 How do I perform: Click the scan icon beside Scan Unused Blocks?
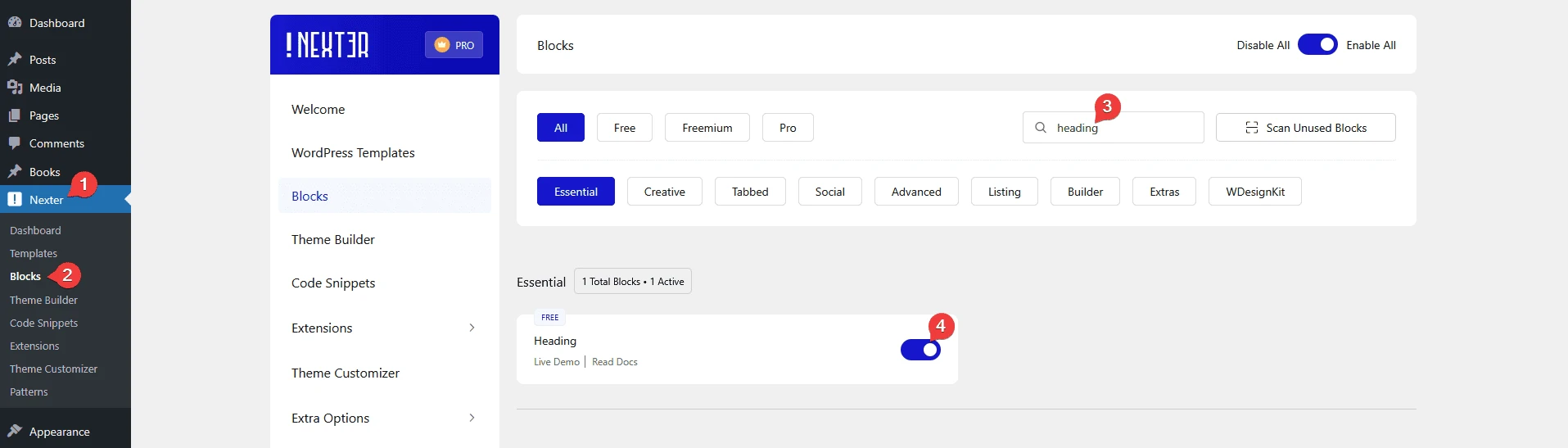1252,128
